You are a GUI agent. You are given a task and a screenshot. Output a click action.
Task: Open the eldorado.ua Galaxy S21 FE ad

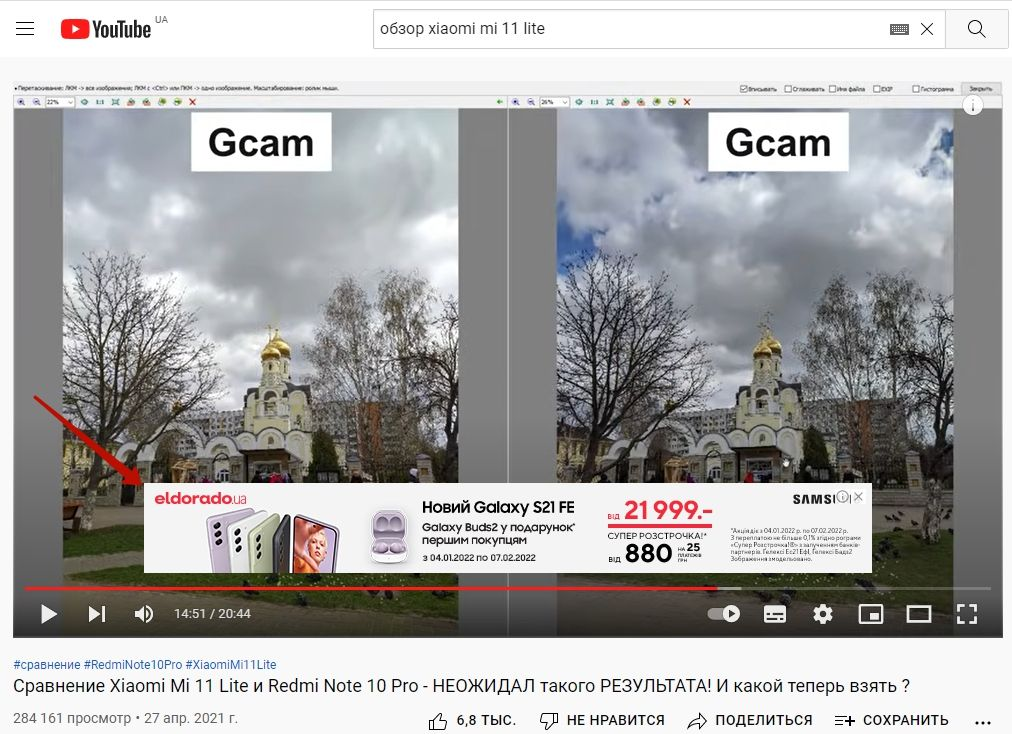(x=507, y=528)
